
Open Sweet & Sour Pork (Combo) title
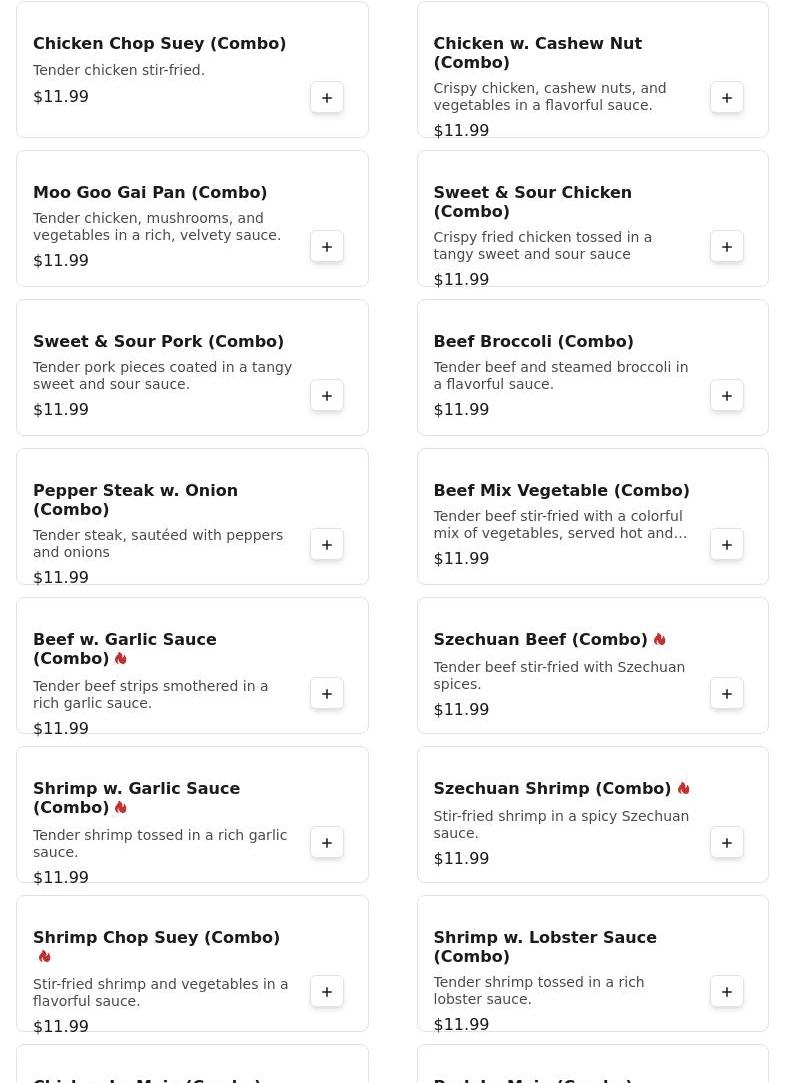[158, 342]
